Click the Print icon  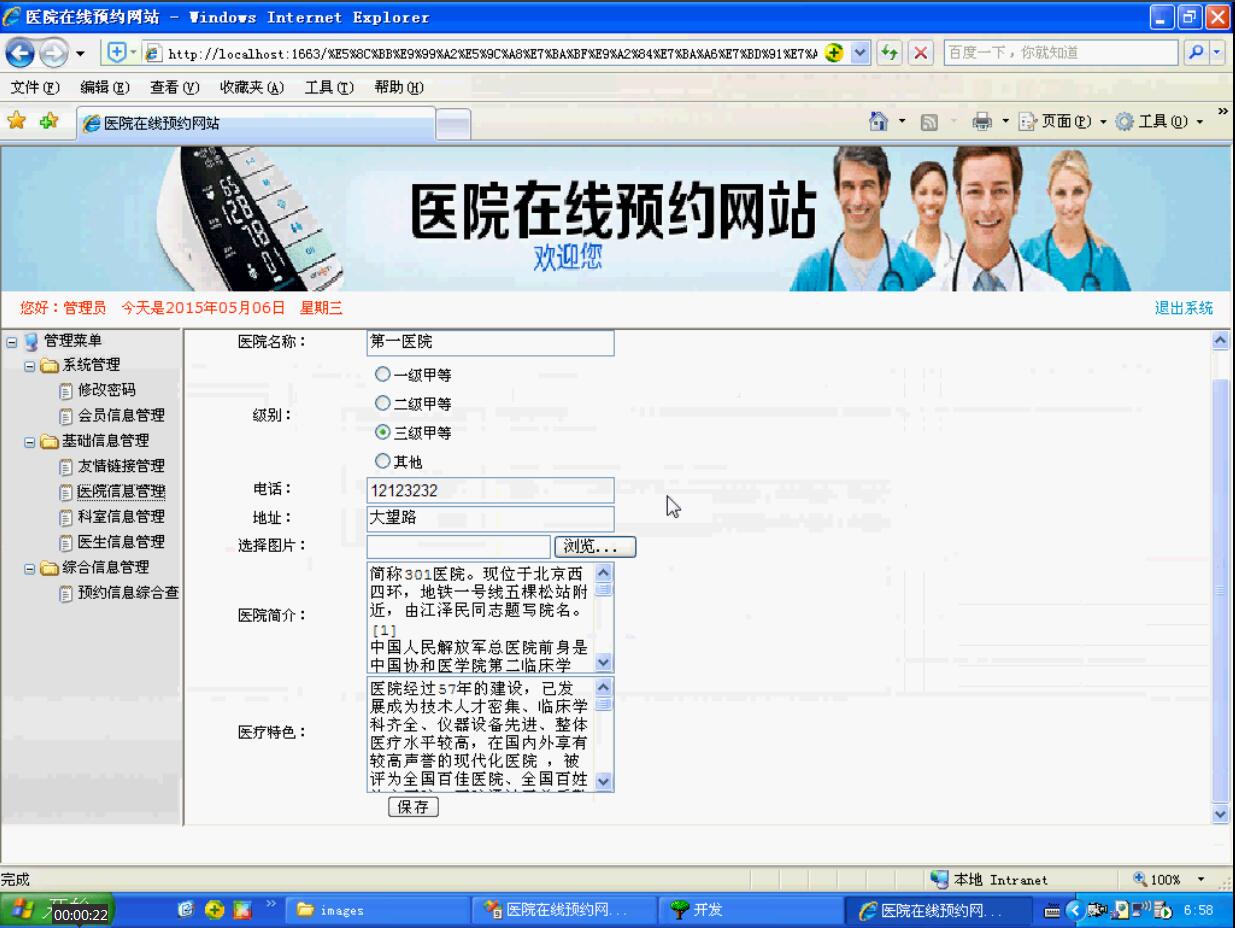click(x=982, y=122)
